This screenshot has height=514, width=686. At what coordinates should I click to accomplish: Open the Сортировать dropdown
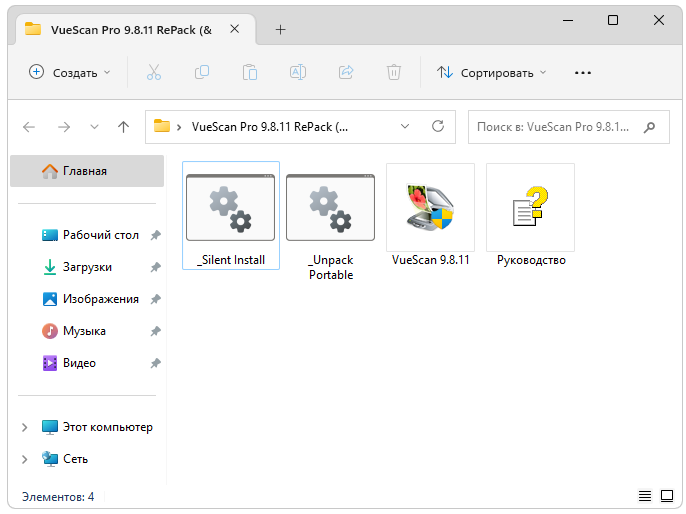(x=492, y=73)
